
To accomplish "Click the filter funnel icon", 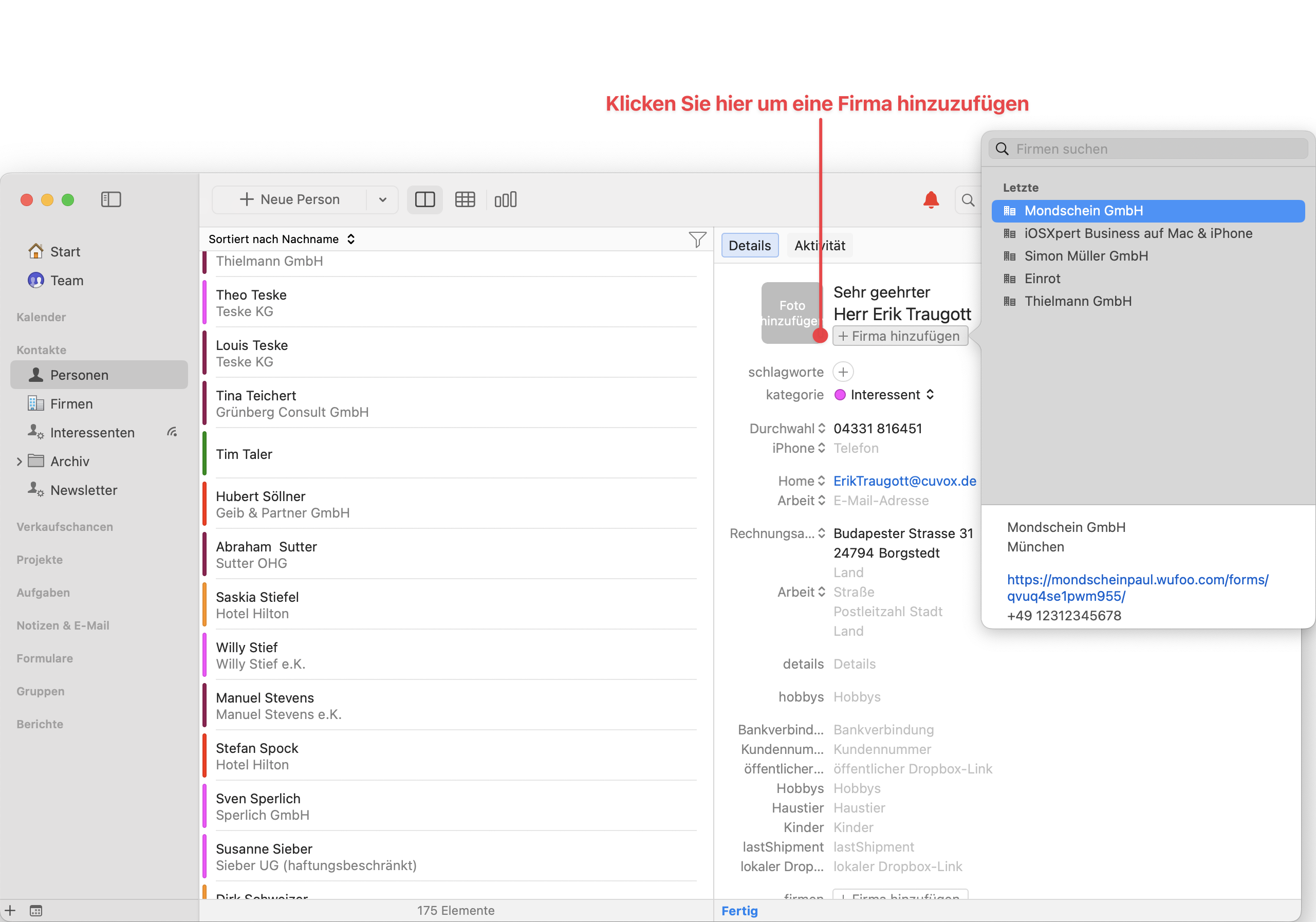I will pyautogui.click(x=697, y=239).
